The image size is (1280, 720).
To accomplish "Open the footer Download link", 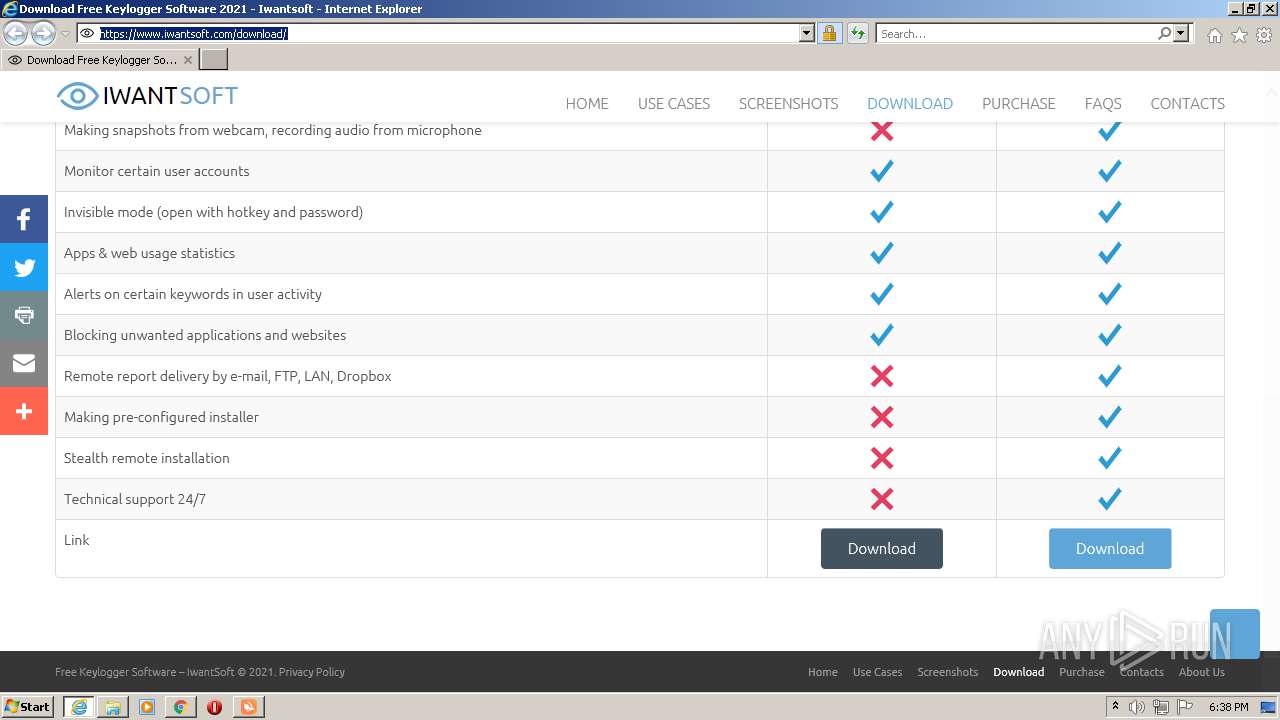I will (x=1019, y=672).
